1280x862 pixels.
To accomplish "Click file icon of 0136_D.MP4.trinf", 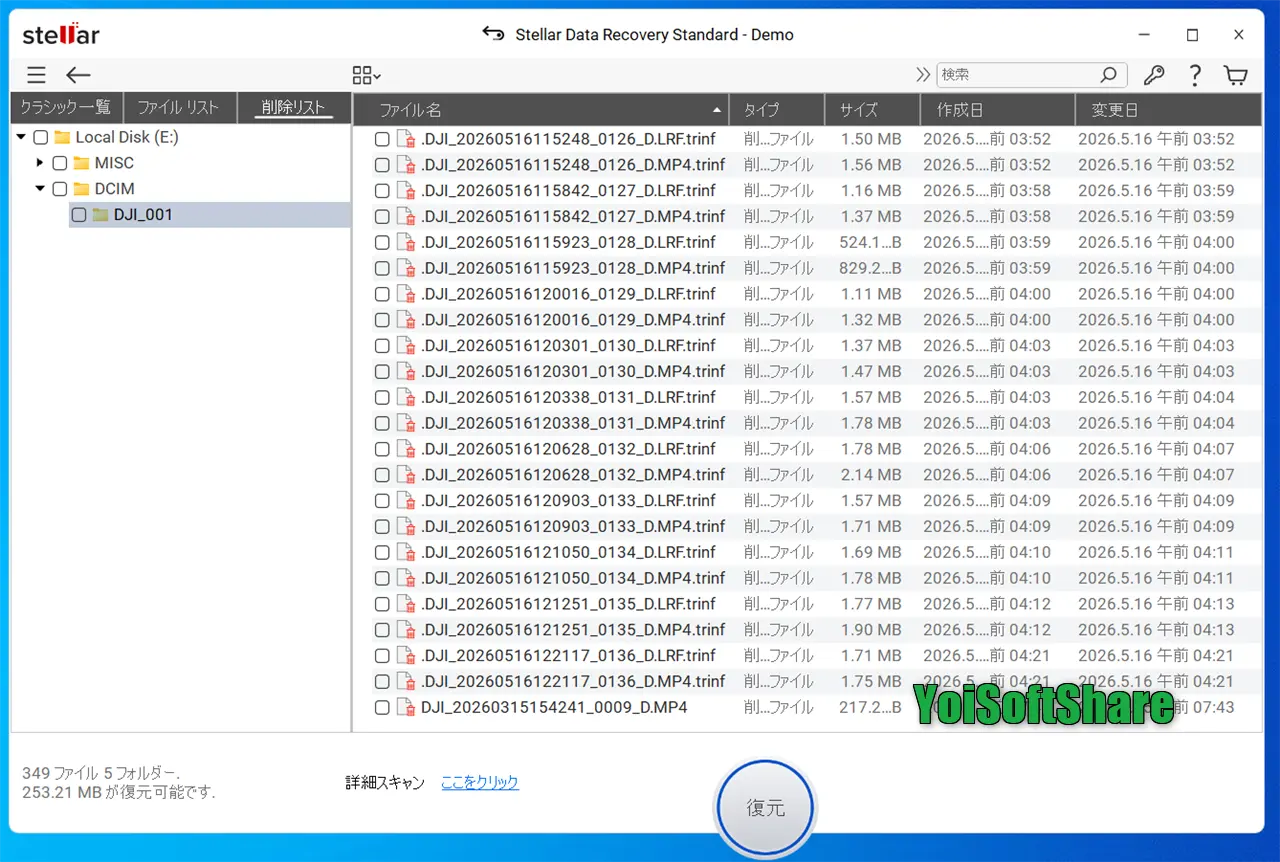I will (406, 682).
